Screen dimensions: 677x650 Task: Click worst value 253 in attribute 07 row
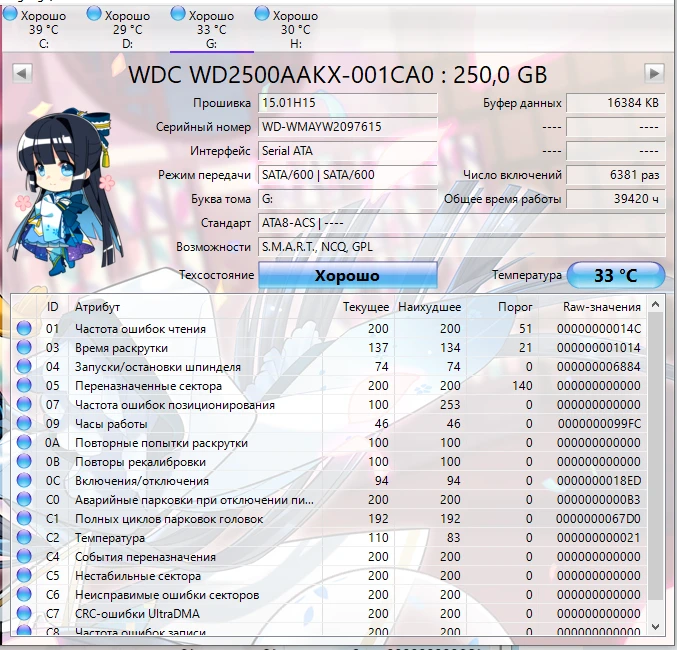point(450,405)
